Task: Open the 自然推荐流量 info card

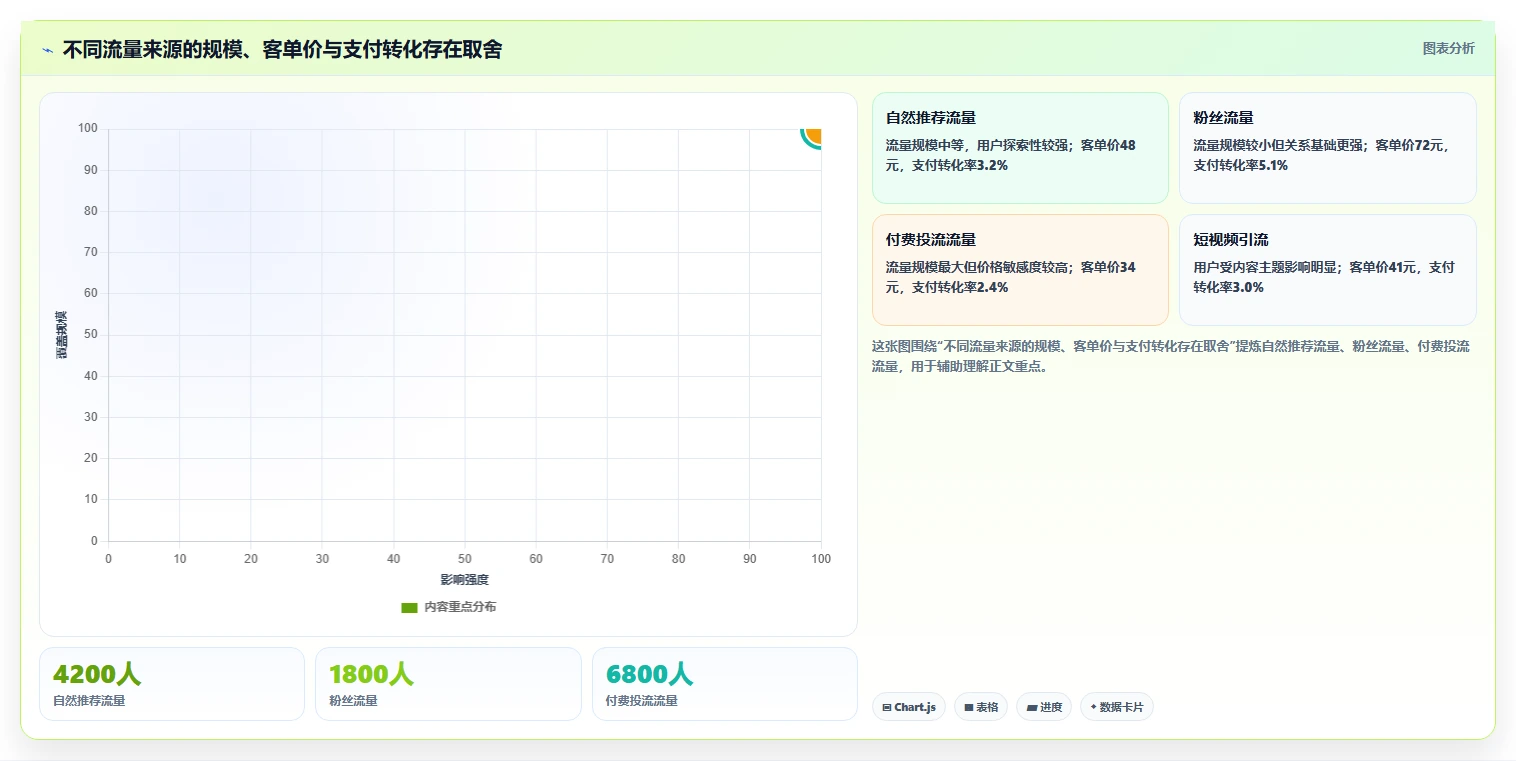Action: pyautogui.click(x=1020, y=148)
